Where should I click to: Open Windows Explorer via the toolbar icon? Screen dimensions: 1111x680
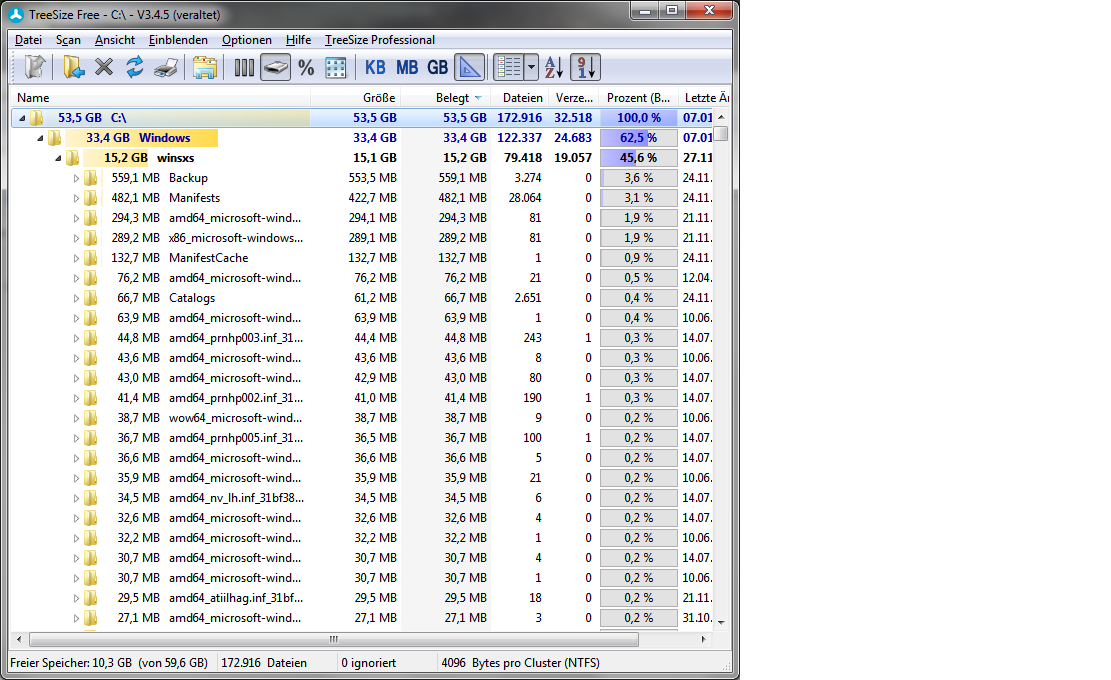[205, 67]
